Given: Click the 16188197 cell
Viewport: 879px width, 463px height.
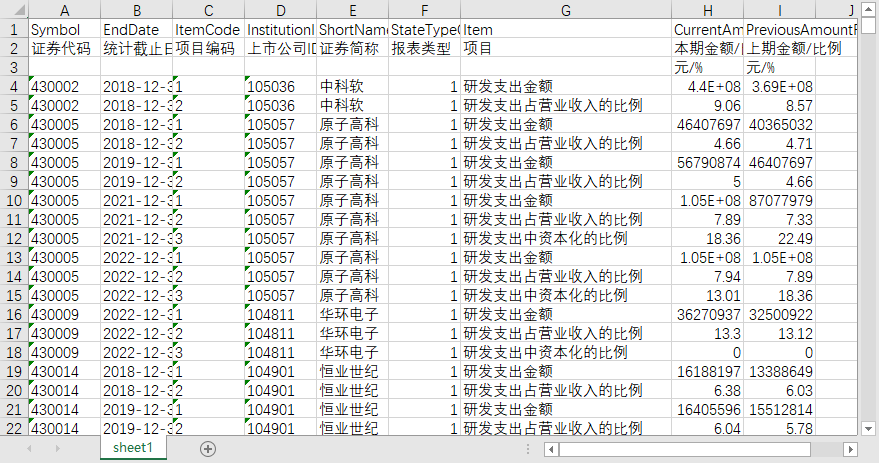Looking at the screenshot, I should click(708, 371).
